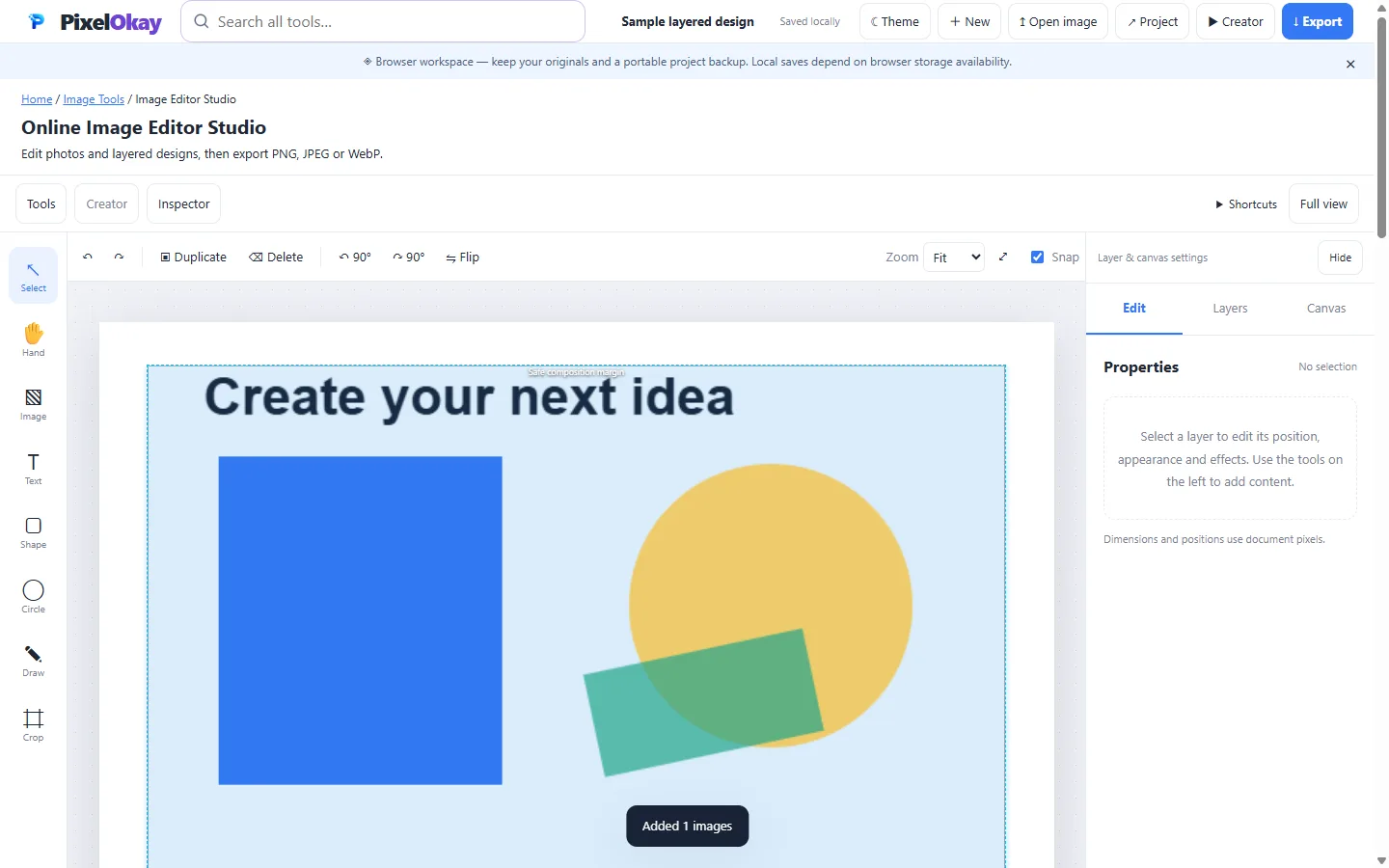Click the PixelOkay logo

coord(95,21)
